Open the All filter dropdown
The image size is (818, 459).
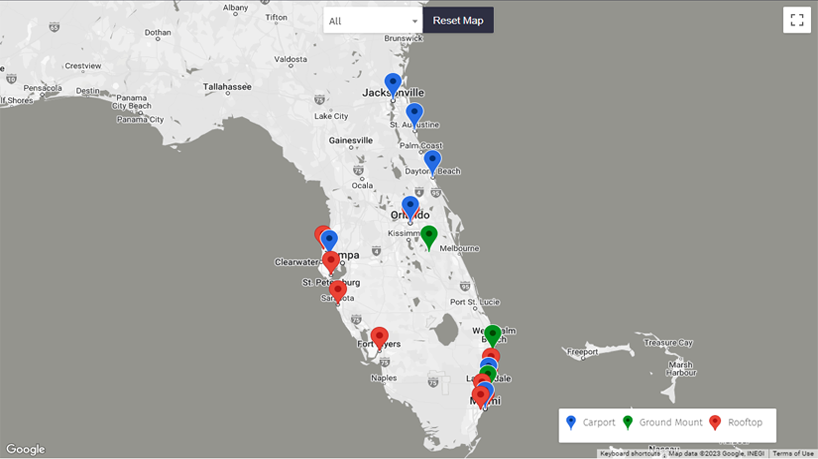(x=372, y=20)
